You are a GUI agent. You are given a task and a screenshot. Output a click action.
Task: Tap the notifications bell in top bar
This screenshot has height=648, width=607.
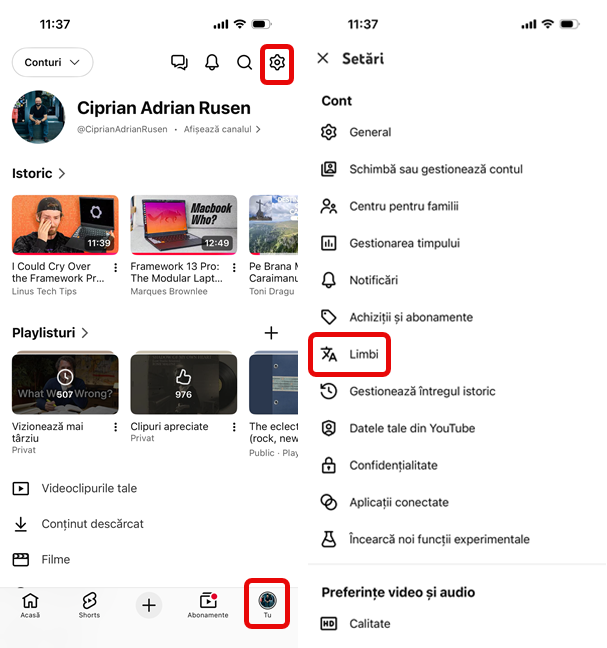[x=212, y=62]
